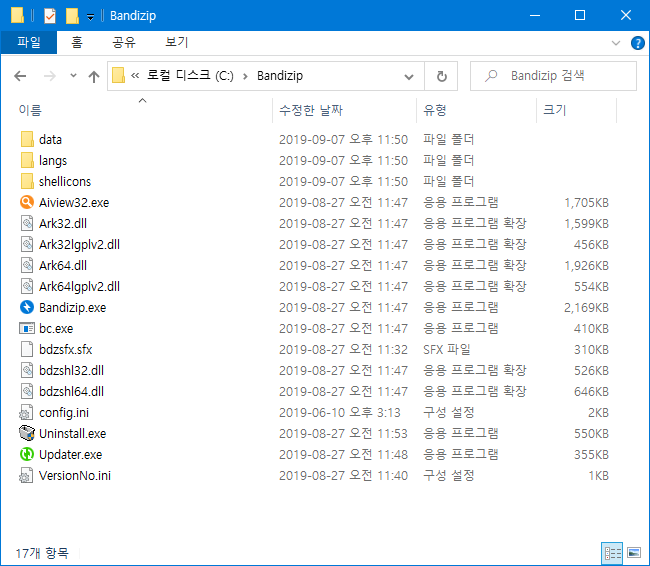The width and height of the screenshot is (650, 566).
Task: Go forward with the right arrow
Action: click(50, 76)
